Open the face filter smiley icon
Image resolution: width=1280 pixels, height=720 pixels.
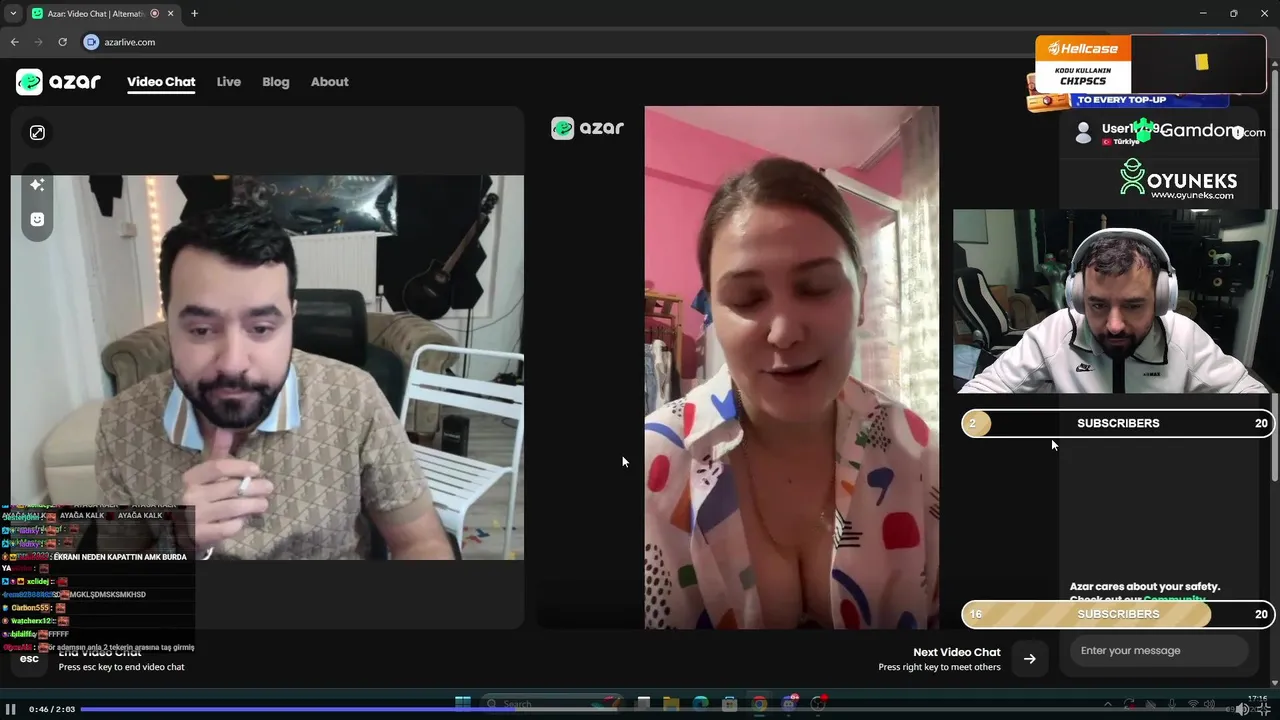point(37,219)
